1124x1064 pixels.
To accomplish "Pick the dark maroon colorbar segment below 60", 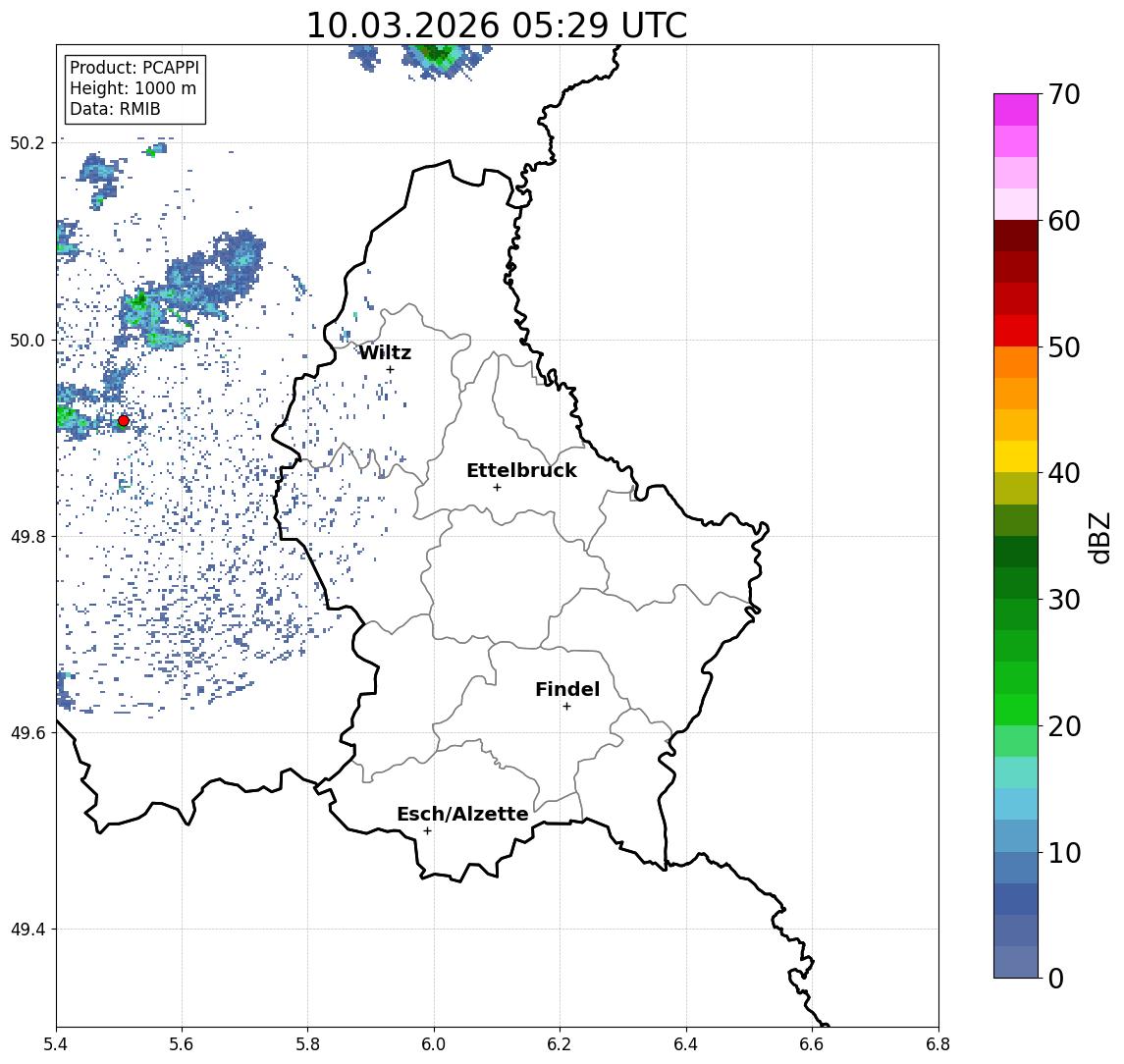I will [1016, 236].
